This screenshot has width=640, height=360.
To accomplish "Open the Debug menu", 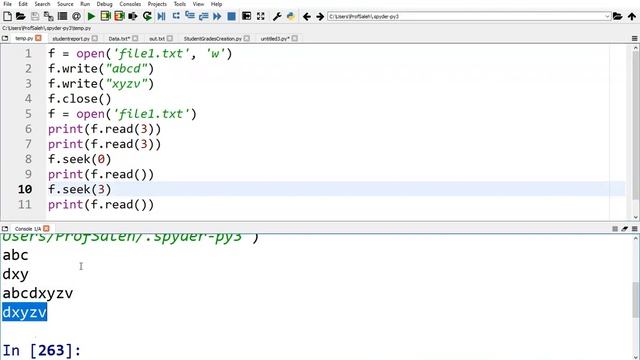I will [x=104, y=4].
